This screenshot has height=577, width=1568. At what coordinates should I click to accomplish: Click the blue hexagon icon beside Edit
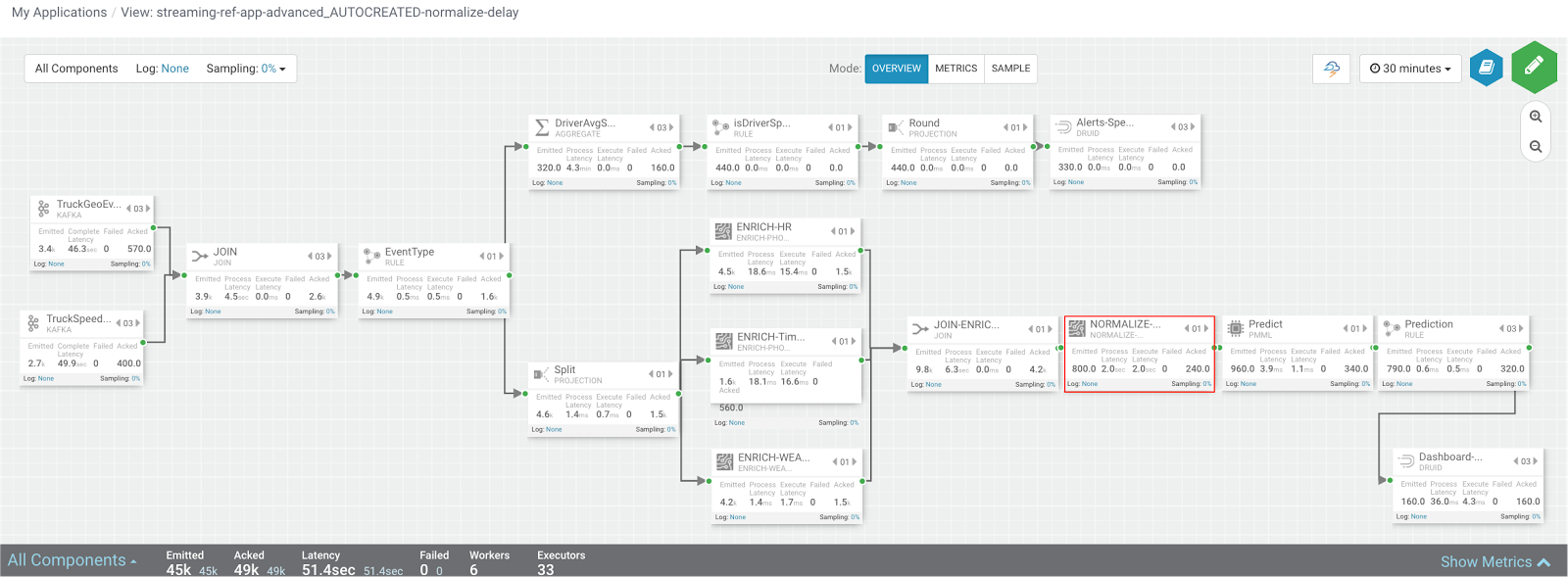[1486, 68]
